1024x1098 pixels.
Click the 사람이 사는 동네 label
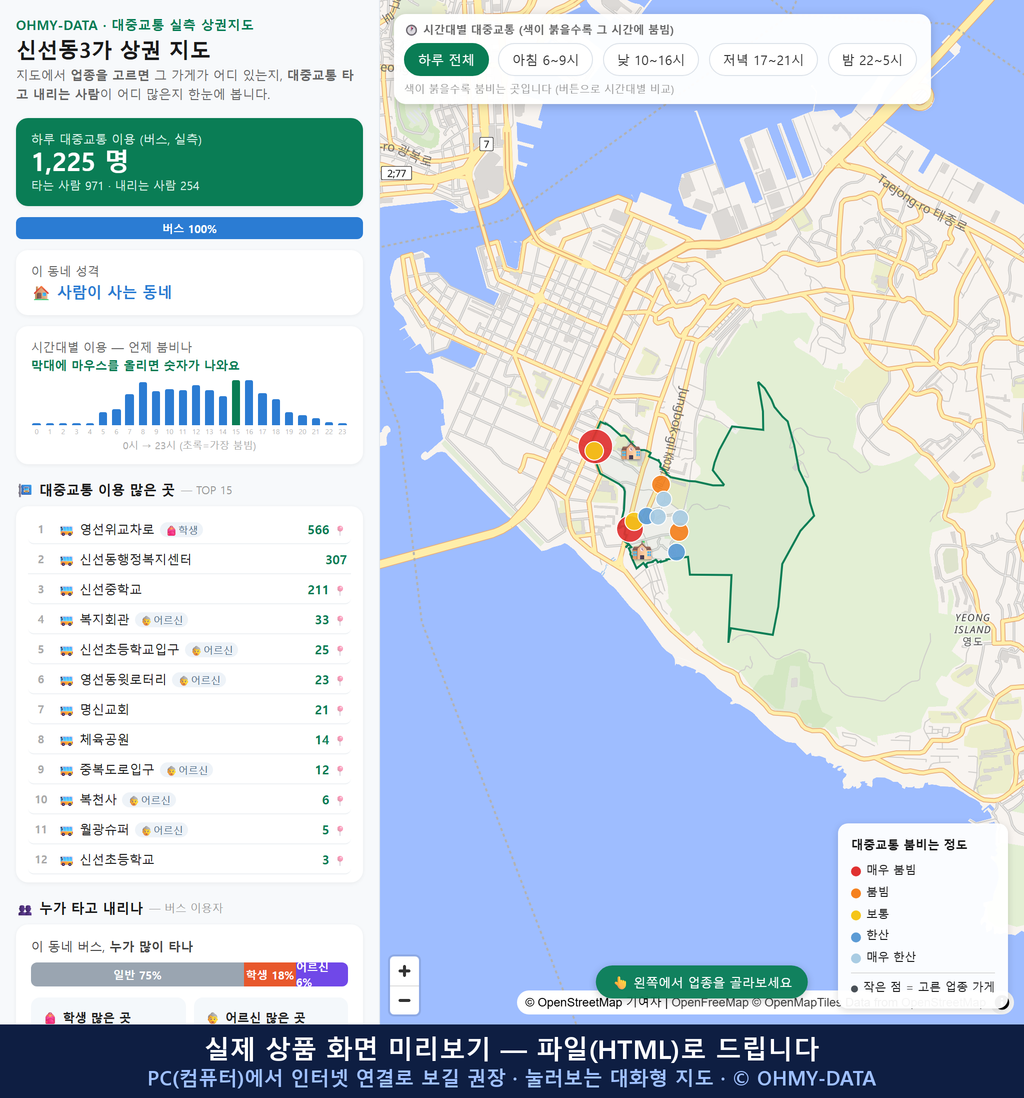(114, 293)
